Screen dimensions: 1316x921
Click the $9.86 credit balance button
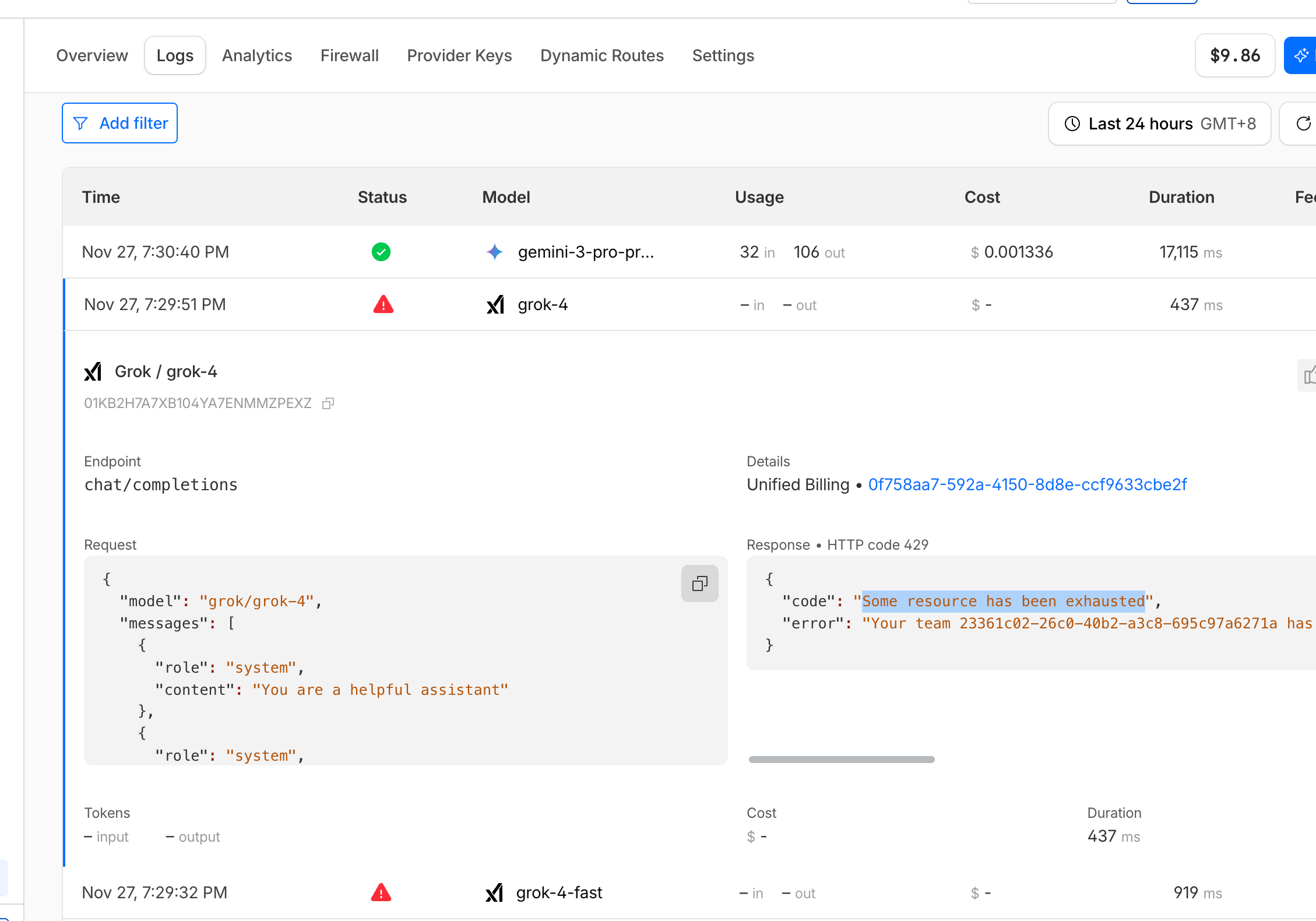tap(1234, 55)
